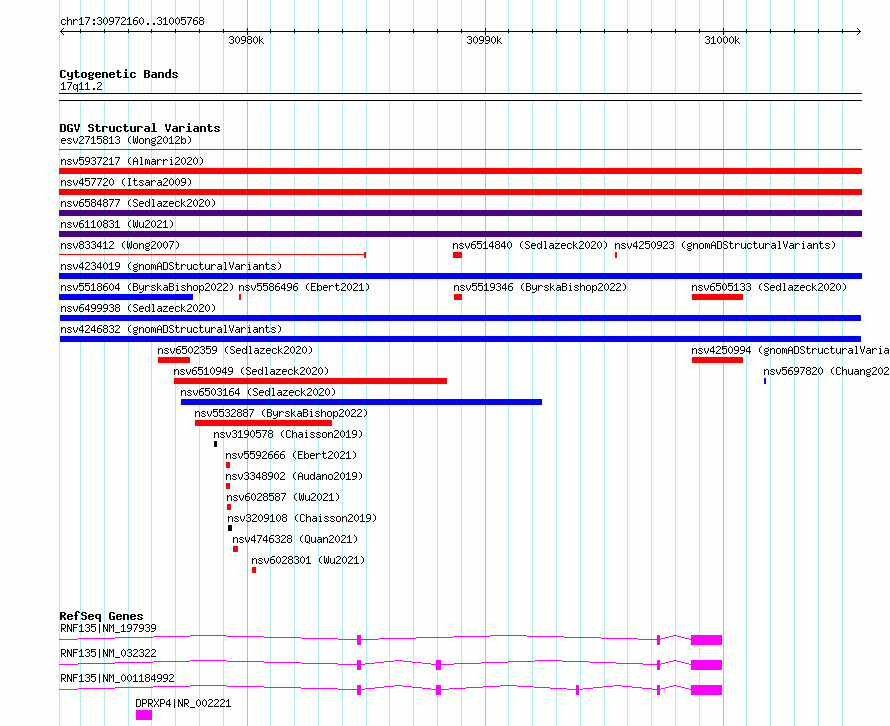
Task: Click RNF135|NM_032322 transcript label
Action: pyautogui.click(x=108, y=653)
